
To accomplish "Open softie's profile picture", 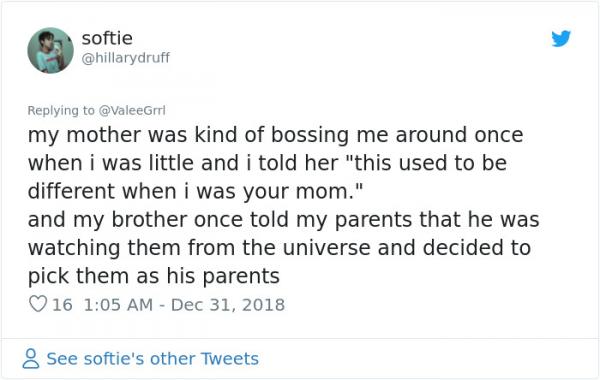I will point(51,50).
